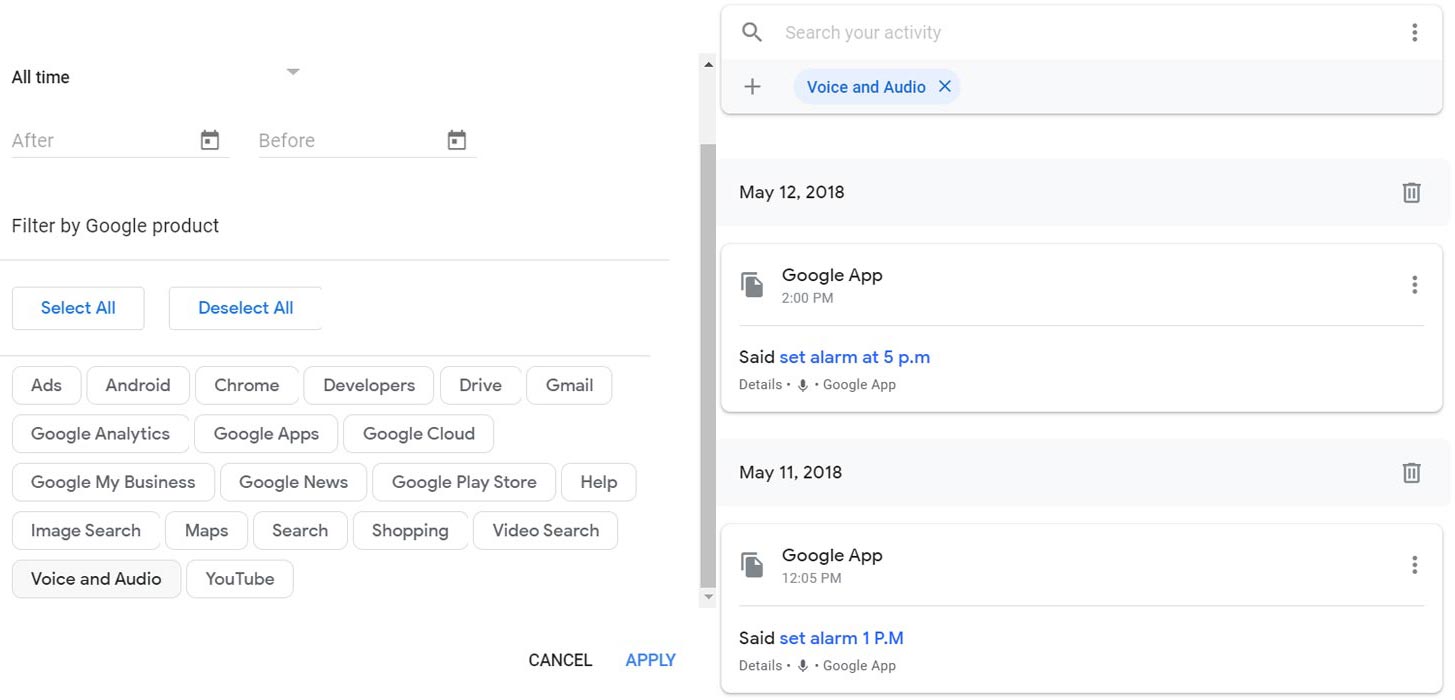Toggle the Developers product filter

pos(369,385)
